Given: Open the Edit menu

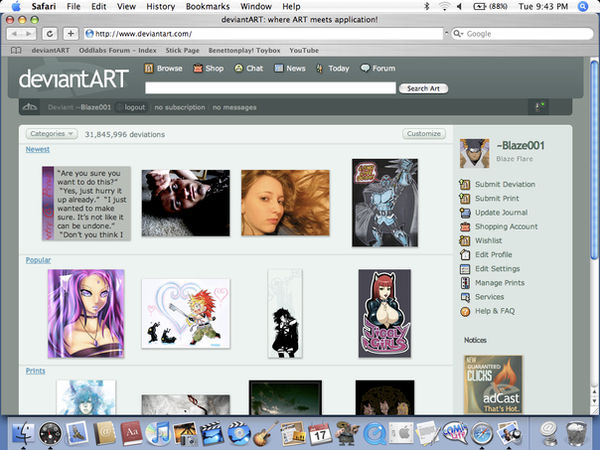Looking at the screenshot, I should tap(99, 7).
